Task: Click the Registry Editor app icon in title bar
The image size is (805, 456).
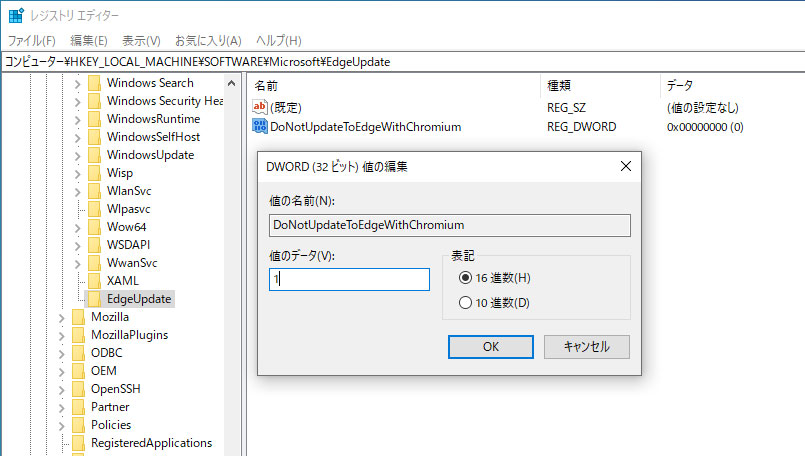Action: tap(16, 15)
